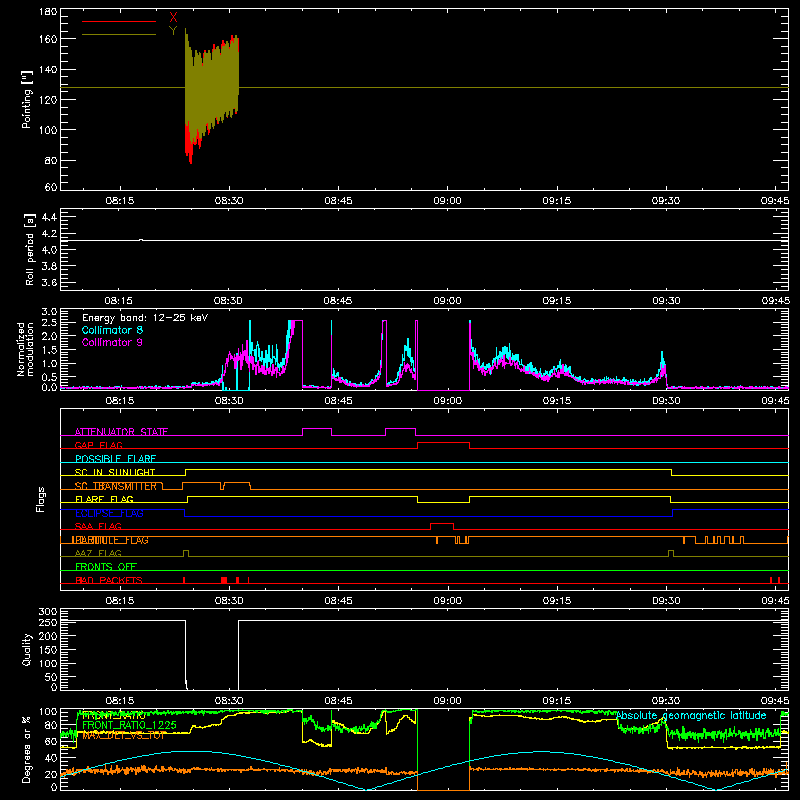Click 'Absolute geomagnetic latitude' legend text
Image resolution: width=800 pixels, height=800 pixels.
[x=691, y=715]
